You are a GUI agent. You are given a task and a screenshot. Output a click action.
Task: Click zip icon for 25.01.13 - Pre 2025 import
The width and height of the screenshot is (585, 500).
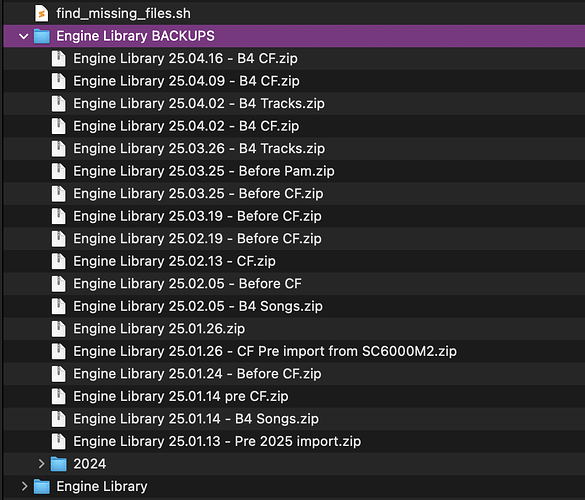tap(59, 441)
